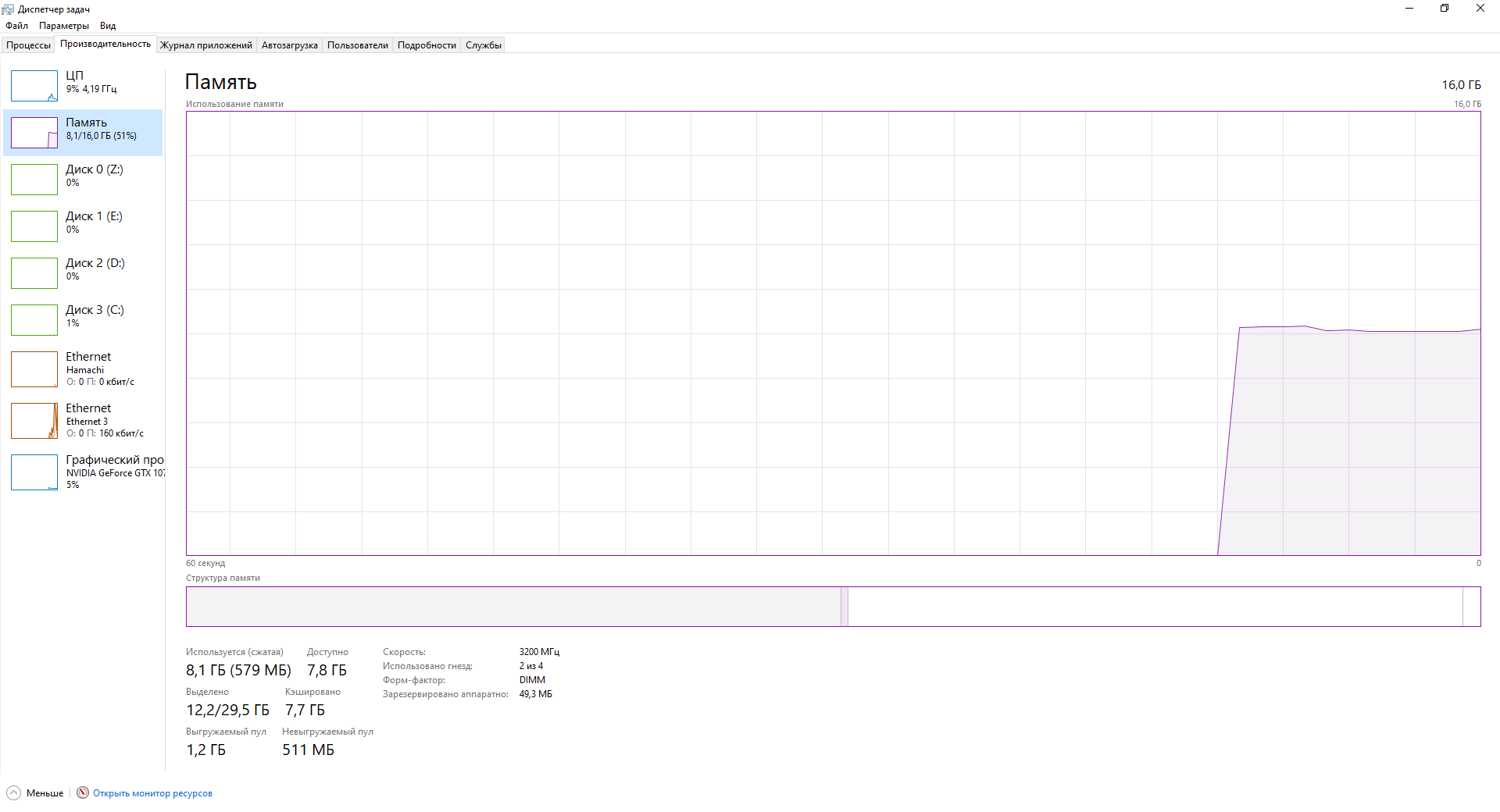Screen dimensions: 1500x812
Task: Click the Task Manager title bar icon
Action: point(8,9)
